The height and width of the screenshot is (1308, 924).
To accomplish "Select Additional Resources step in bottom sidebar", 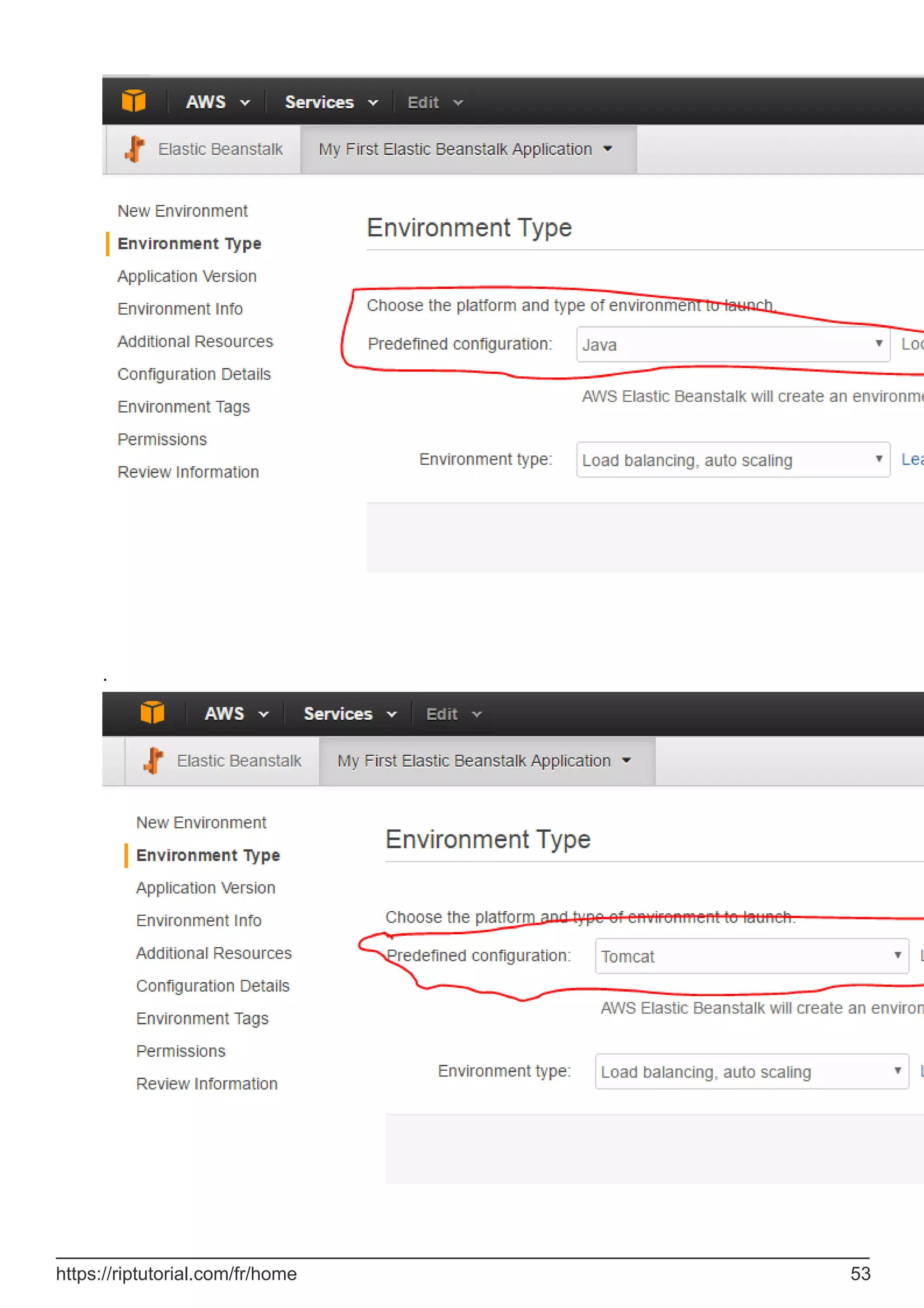I will pyautogui.click(x=214, y=954).
